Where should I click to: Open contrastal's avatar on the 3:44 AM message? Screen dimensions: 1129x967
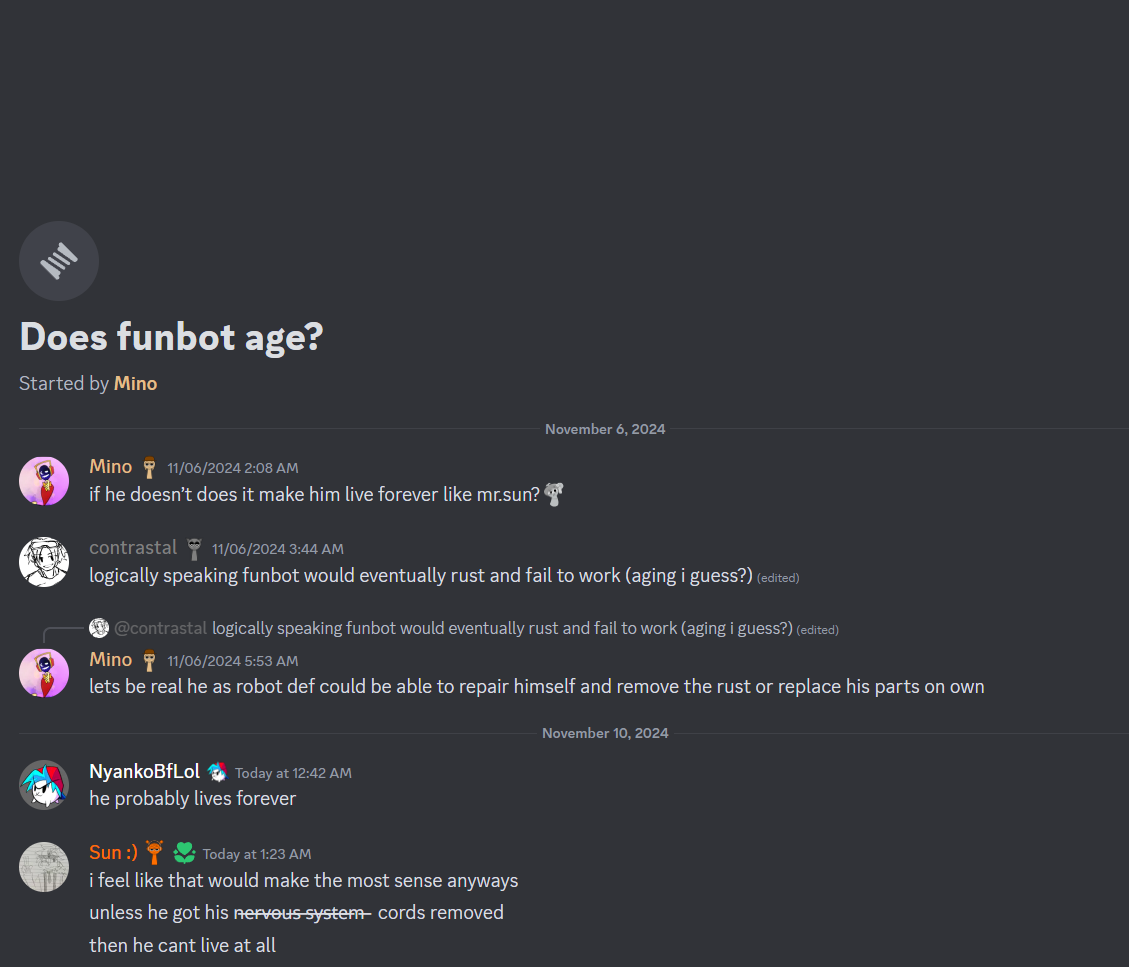[x=44, y=562]
